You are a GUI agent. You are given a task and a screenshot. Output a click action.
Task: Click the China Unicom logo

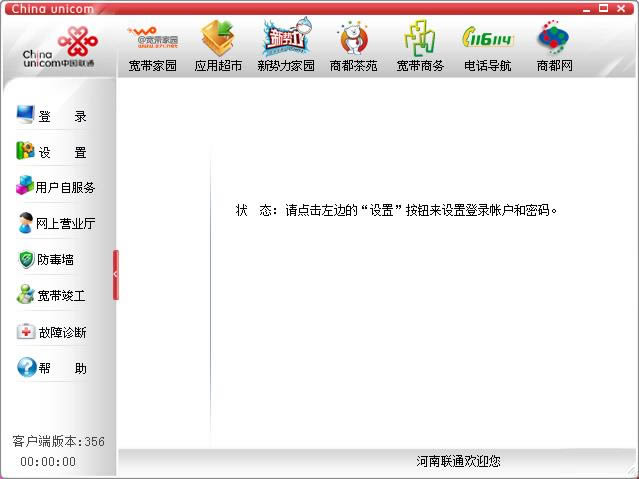point(60,47)
